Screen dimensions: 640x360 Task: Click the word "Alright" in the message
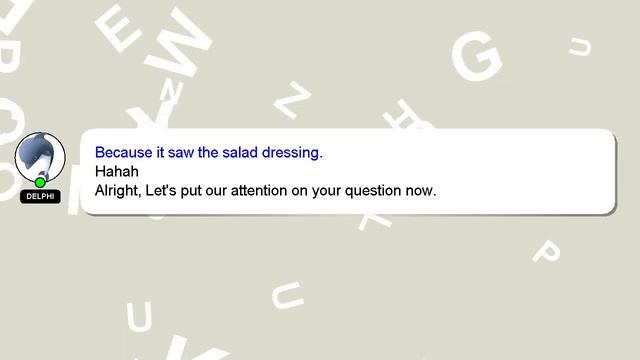point(118,191)
